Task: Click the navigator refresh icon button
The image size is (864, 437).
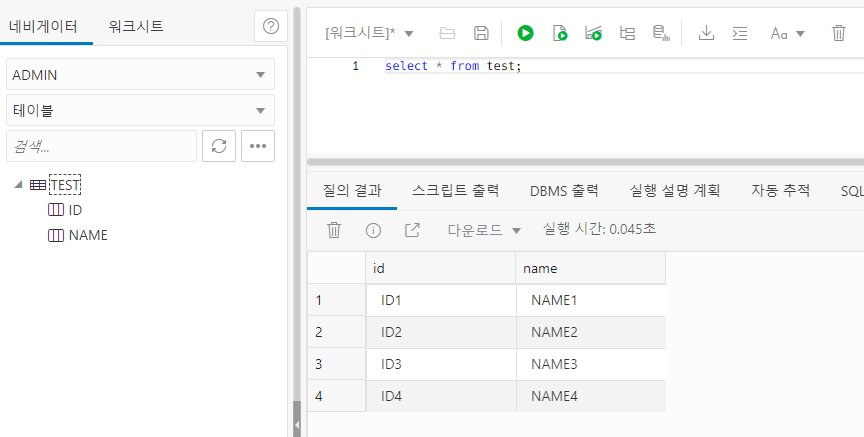Action: tap(219, 146)
